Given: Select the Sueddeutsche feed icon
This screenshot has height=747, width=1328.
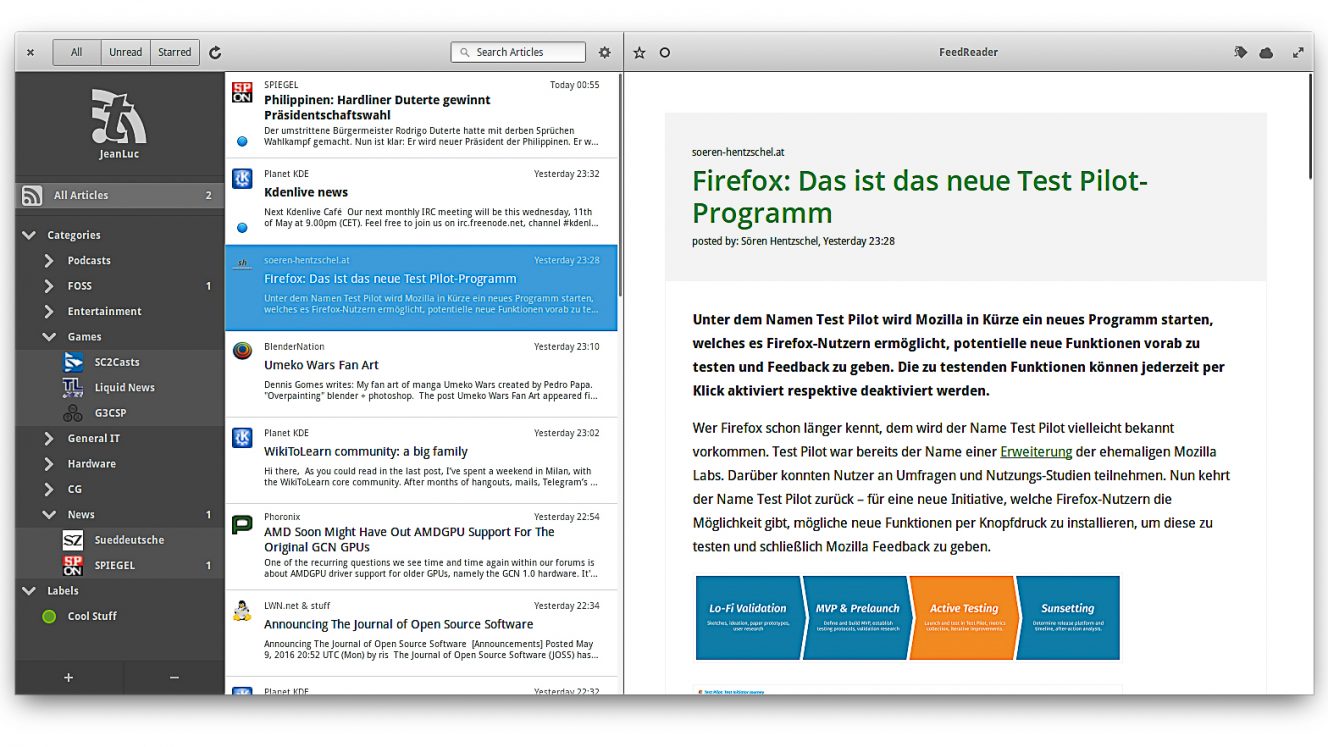Looking at the screenshot, I should [73, 540].
